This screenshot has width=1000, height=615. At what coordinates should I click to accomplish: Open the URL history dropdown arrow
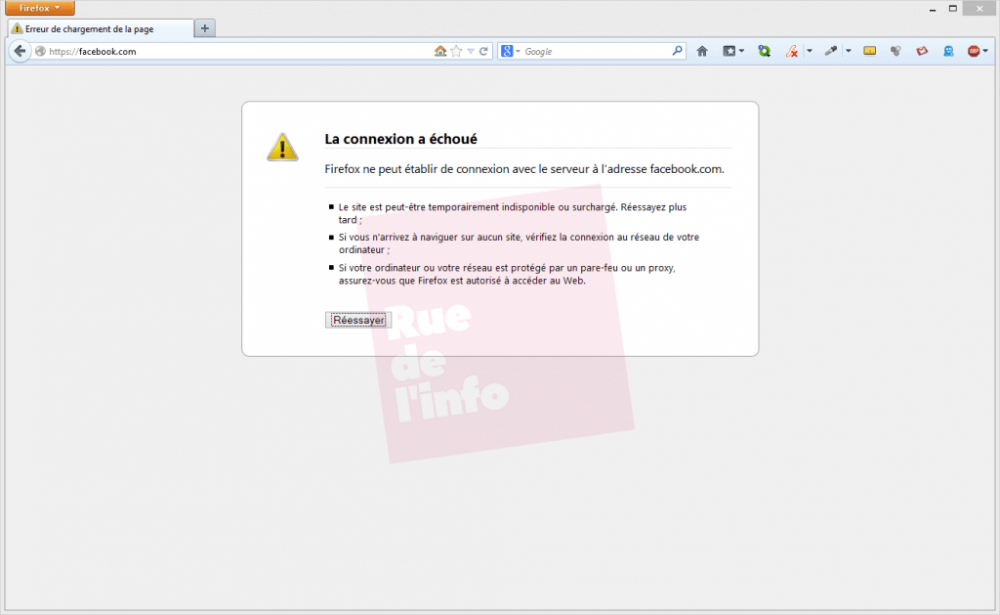470,51
